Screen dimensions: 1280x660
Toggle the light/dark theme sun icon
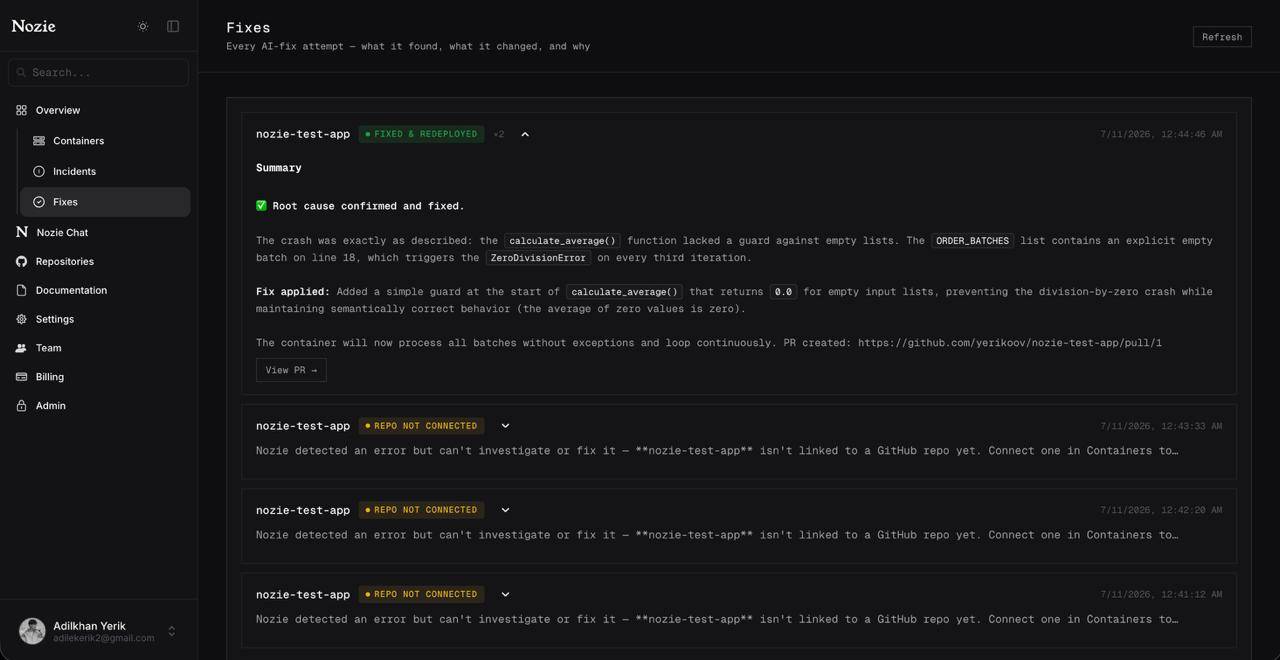(143, 26)
